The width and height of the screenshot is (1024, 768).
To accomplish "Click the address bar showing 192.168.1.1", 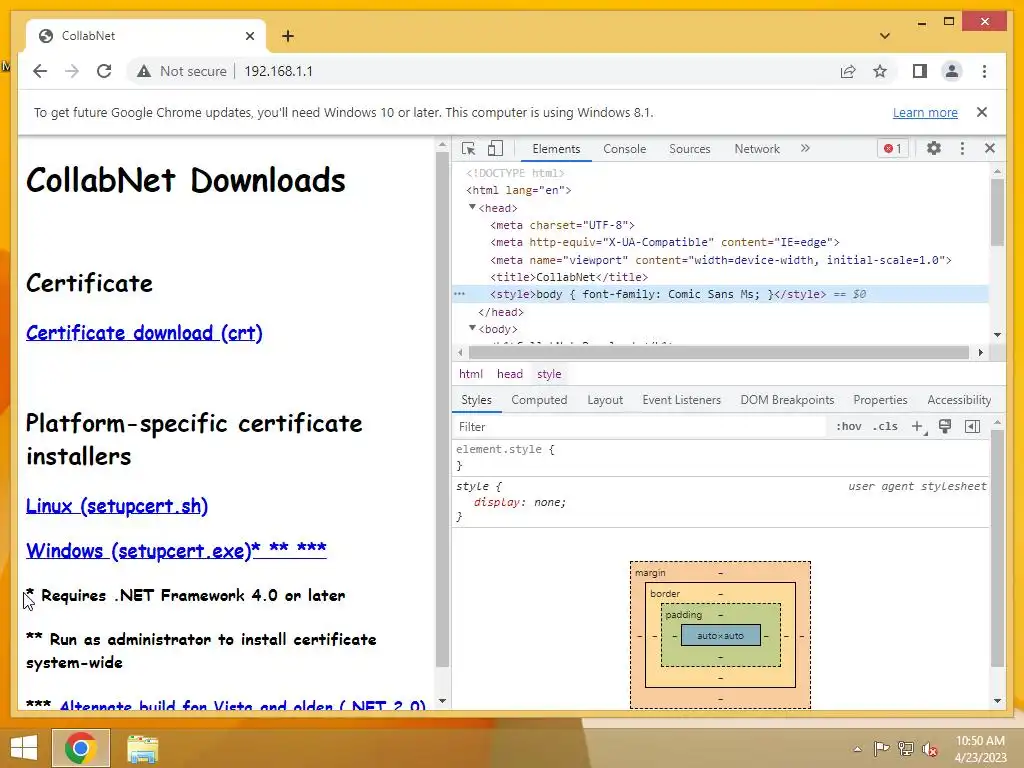I will [278, 71].
